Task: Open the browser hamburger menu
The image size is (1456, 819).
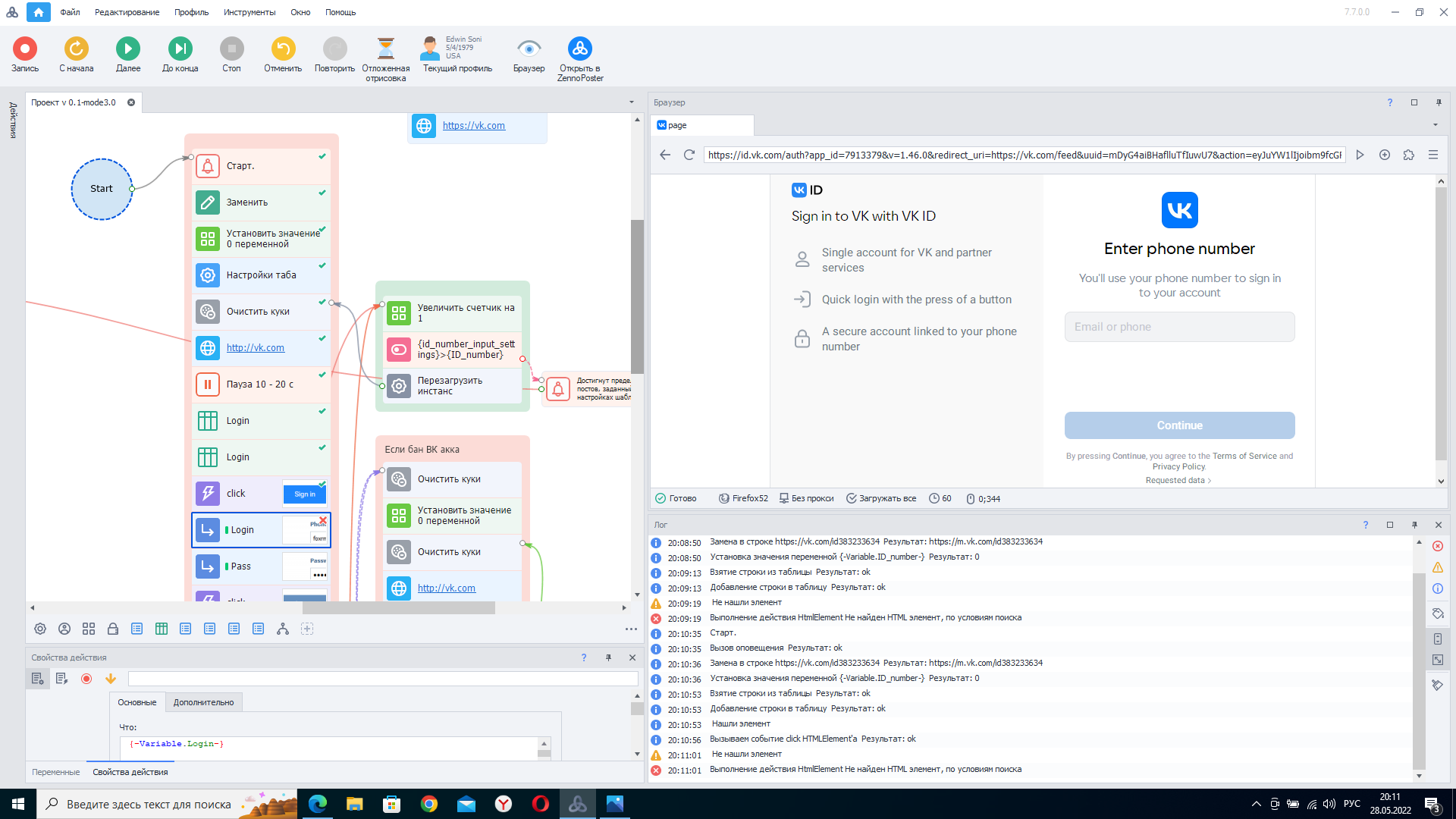Action: point(1433,155)
